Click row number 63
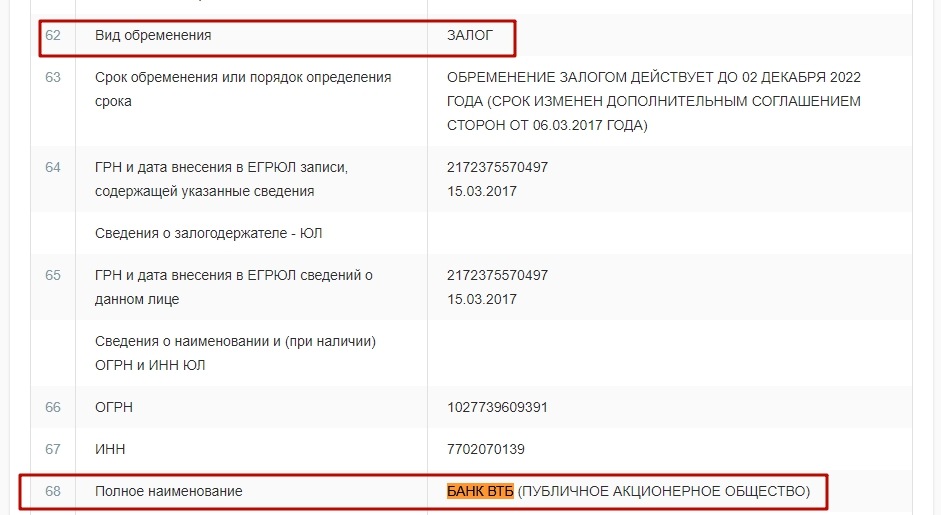Screen dimensions: 941x515 coord(53,77)
